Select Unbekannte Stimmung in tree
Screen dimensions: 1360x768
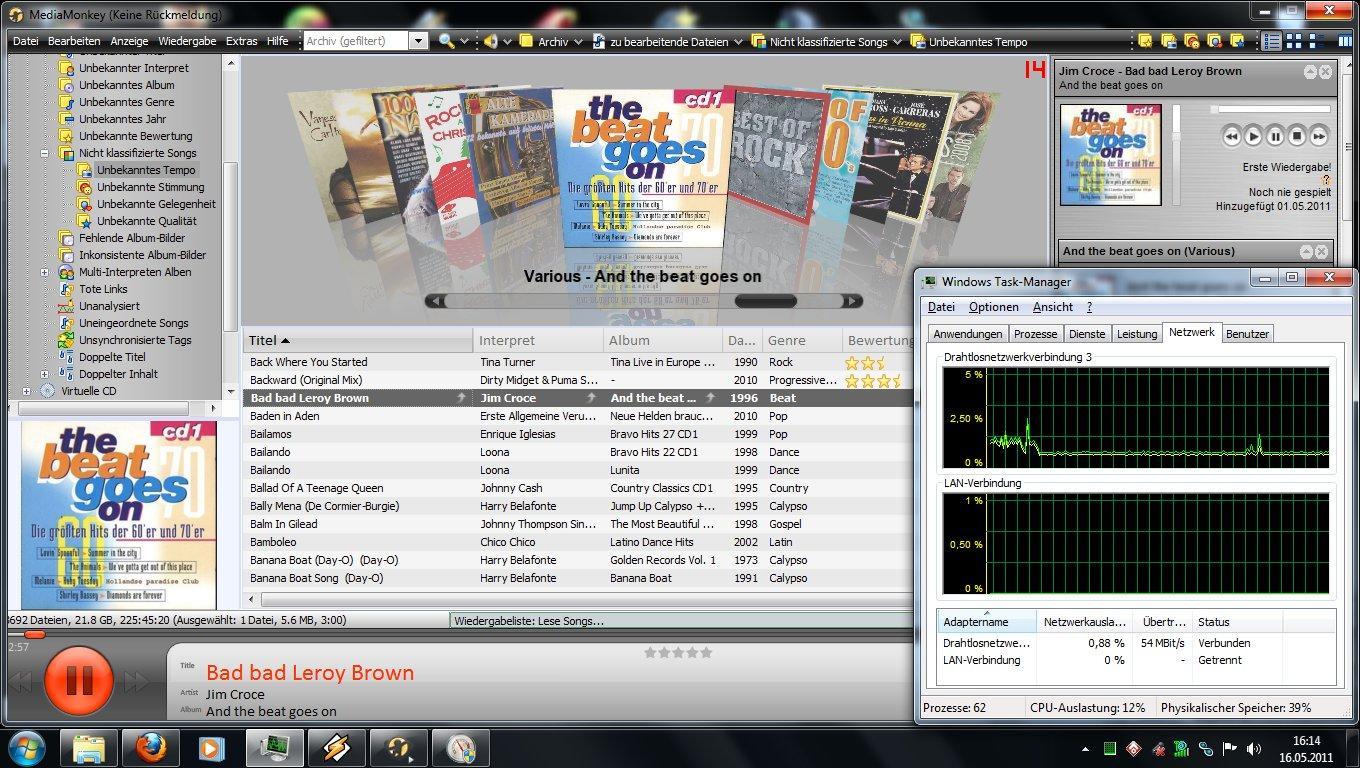pos(150,187)
